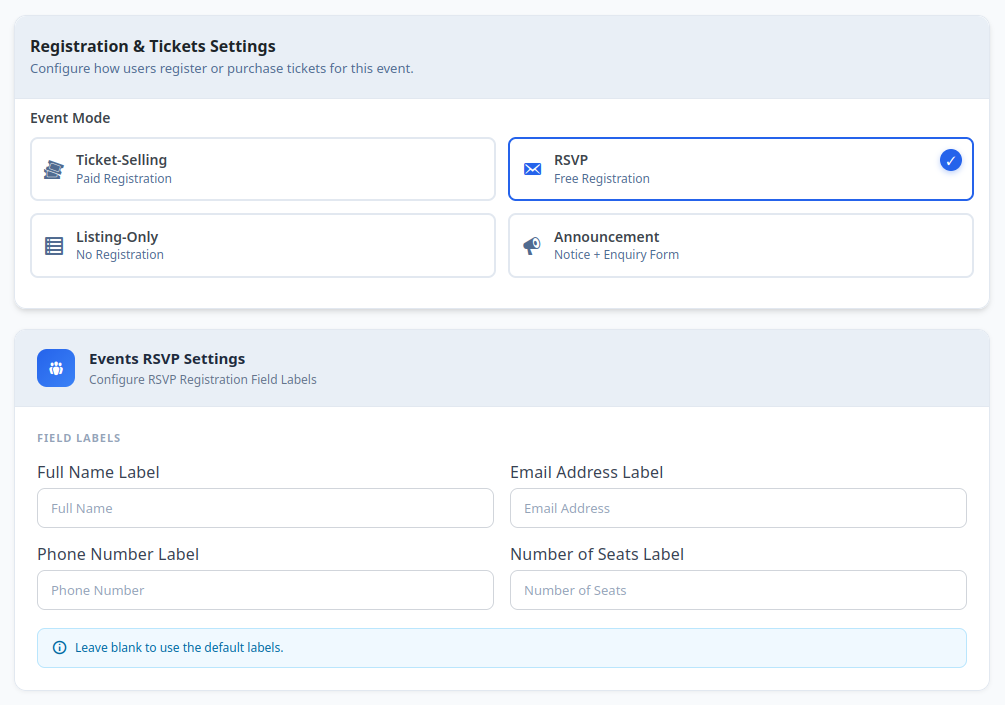
Task: Choose the Announcement event mode
Action: (x=741, y=245)
